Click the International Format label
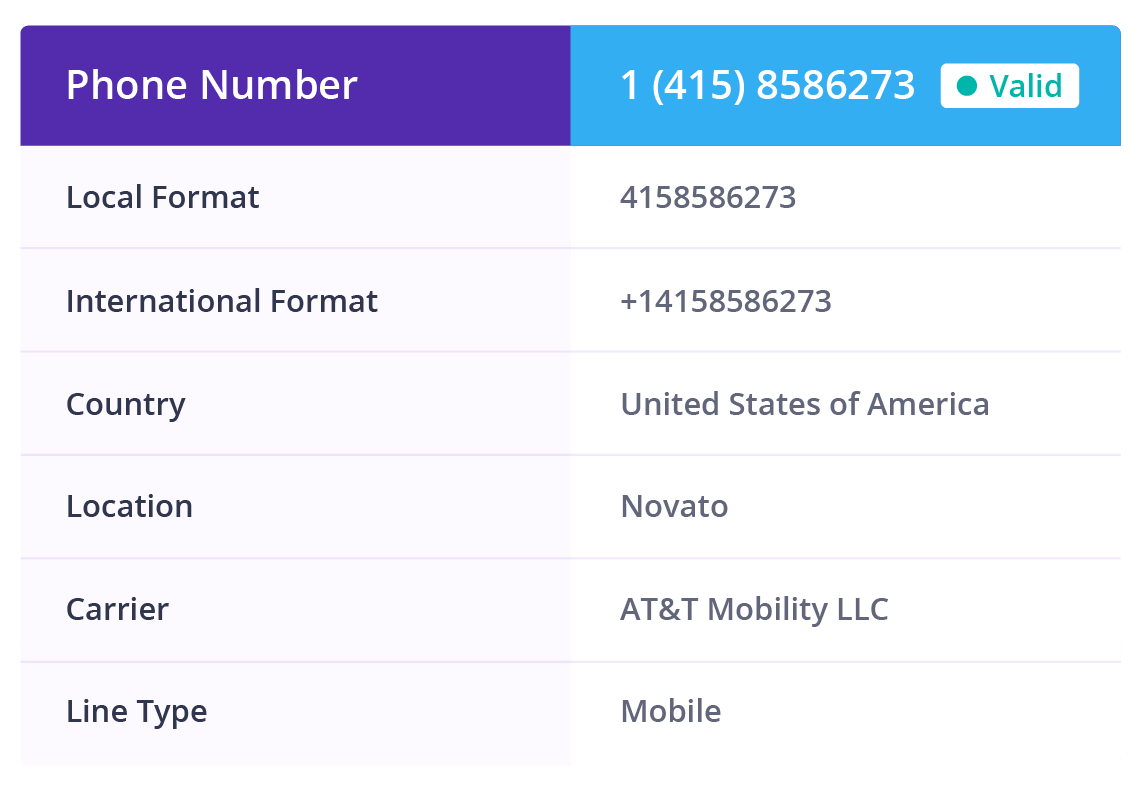Image resolution: width=1141 pixels, height=799 pixels. [x=222, y=301]
